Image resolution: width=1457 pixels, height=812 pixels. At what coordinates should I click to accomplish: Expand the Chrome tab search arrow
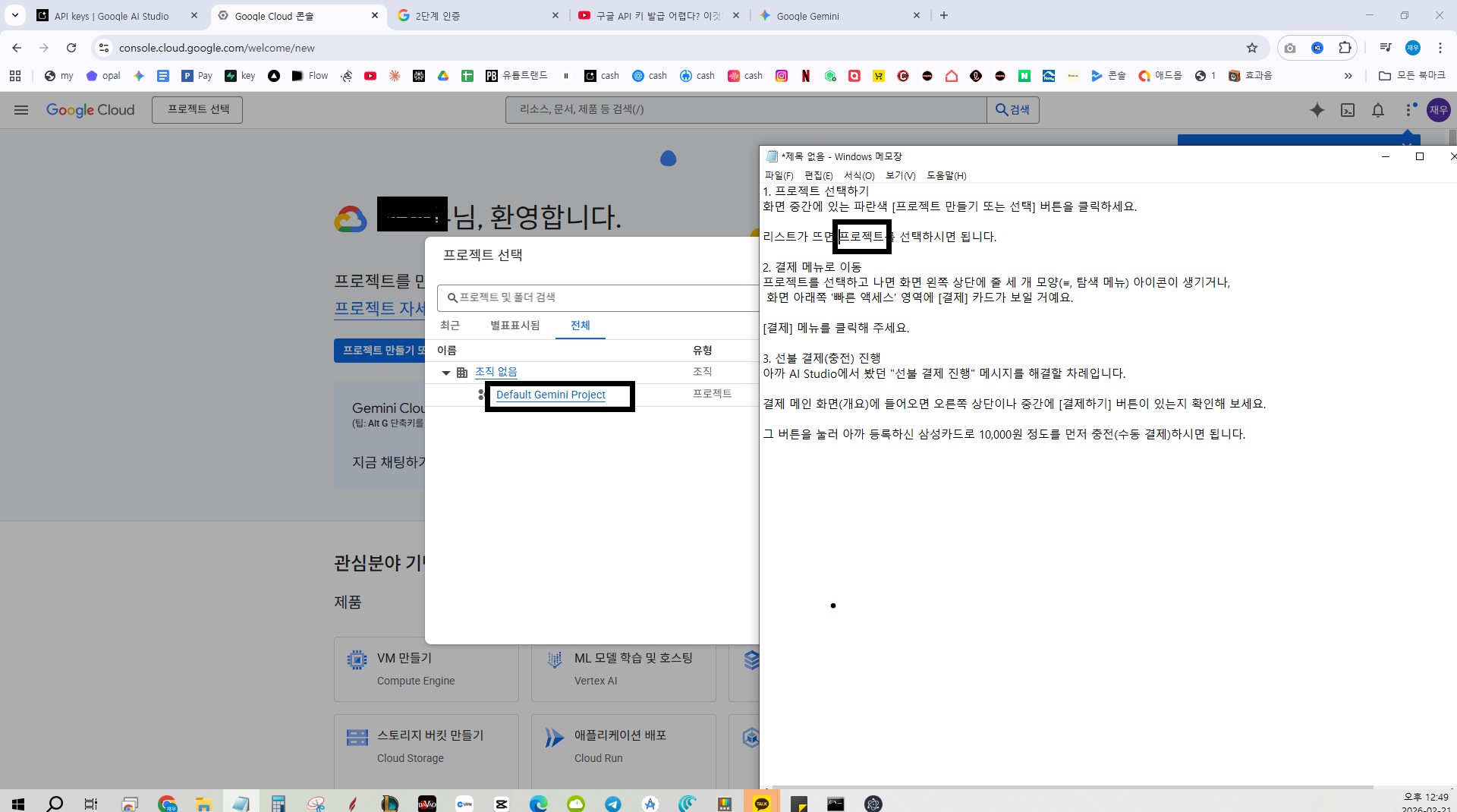coord(15,15)
